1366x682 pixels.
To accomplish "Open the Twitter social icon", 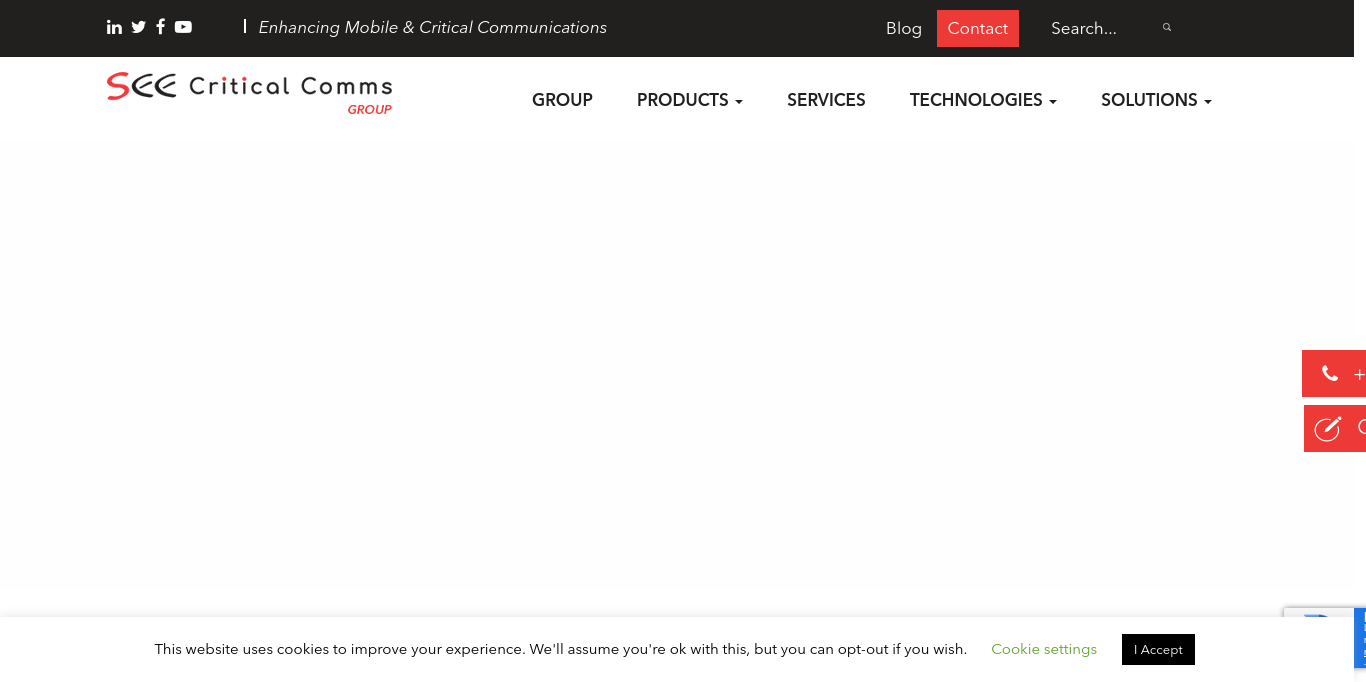I will [x=138, y=27].
